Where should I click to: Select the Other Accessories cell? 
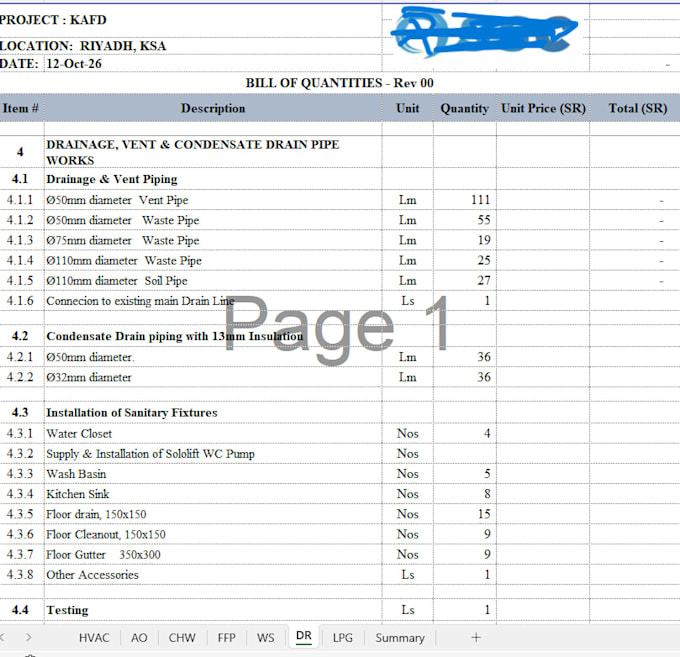[213, 575]
